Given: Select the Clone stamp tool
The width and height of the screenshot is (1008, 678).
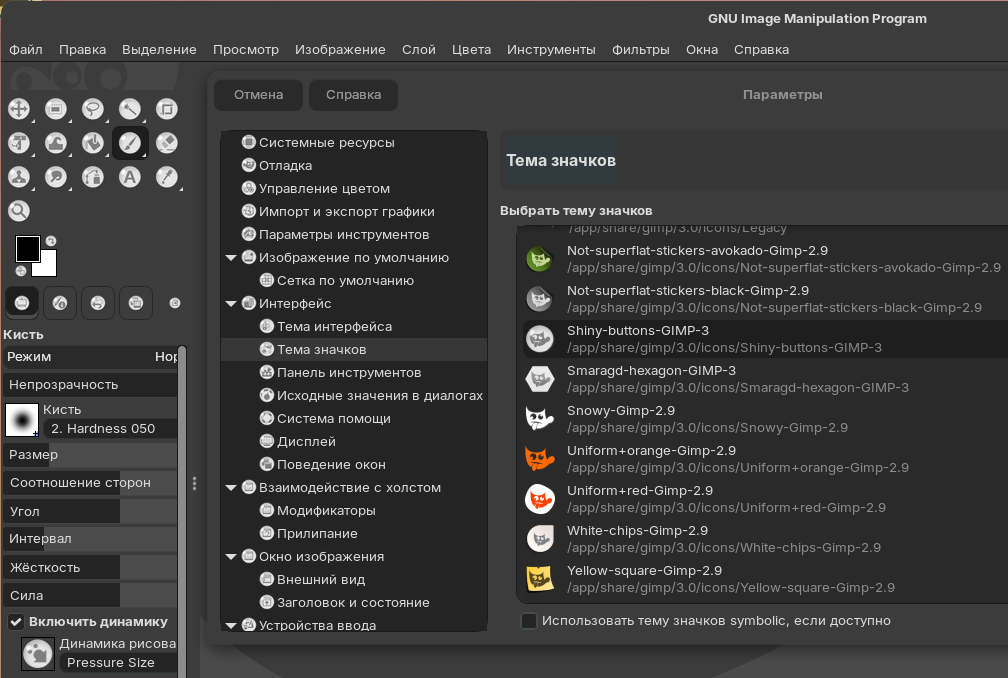Looking at the screenshot, I should (19, 177).
